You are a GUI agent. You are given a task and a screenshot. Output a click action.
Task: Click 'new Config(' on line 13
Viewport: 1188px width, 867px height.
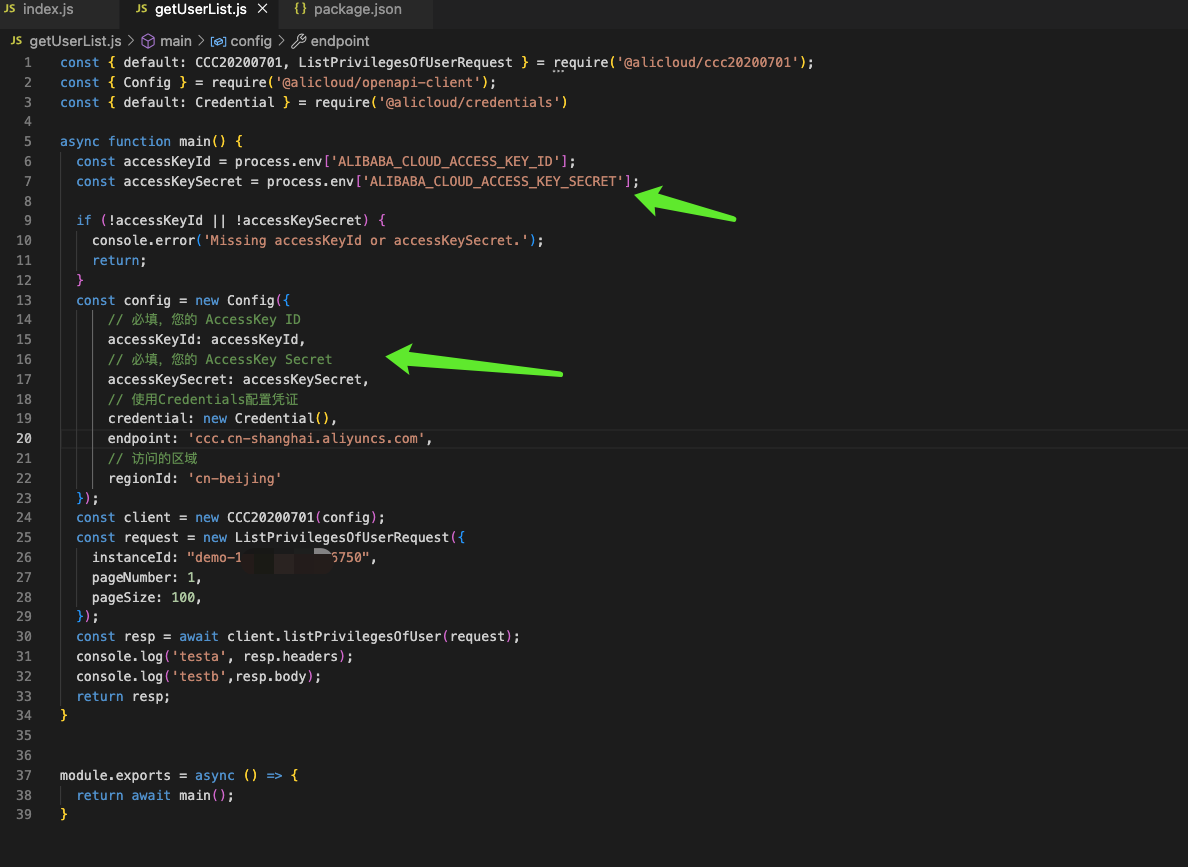pyautogui.click(x=239, y=300)
